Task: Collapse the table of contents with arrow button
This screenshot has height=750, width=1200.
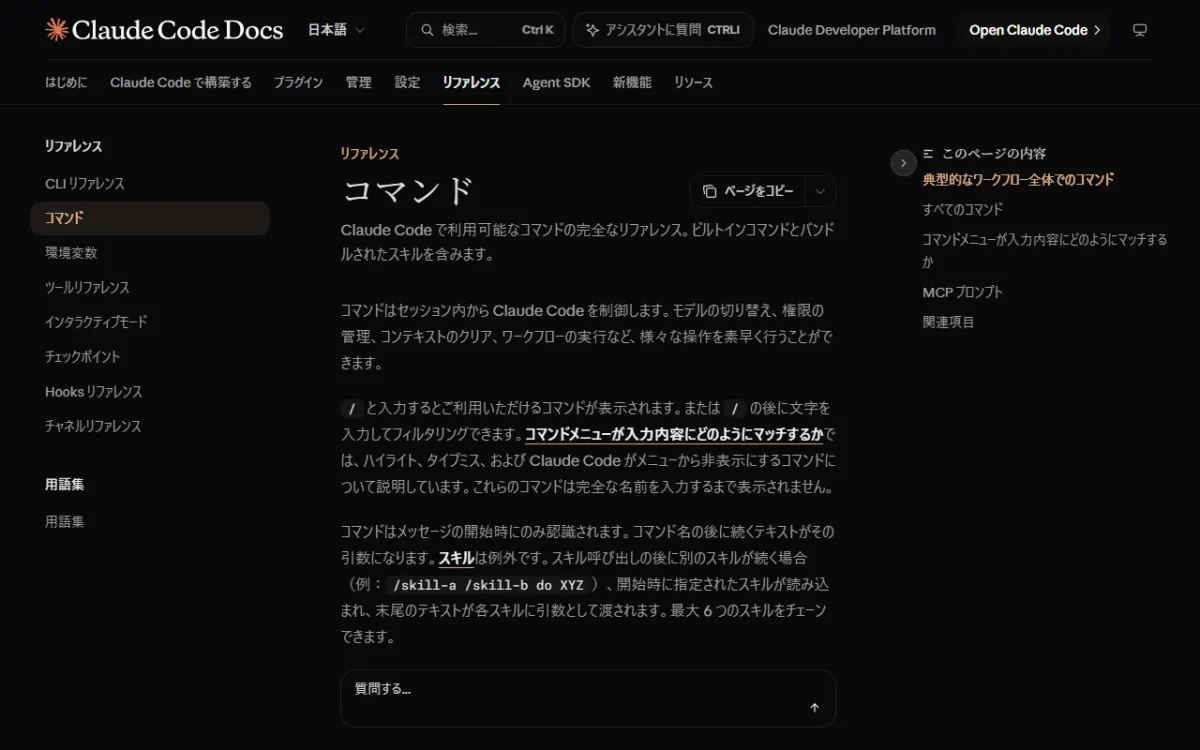Action: [x=903, y=163]
